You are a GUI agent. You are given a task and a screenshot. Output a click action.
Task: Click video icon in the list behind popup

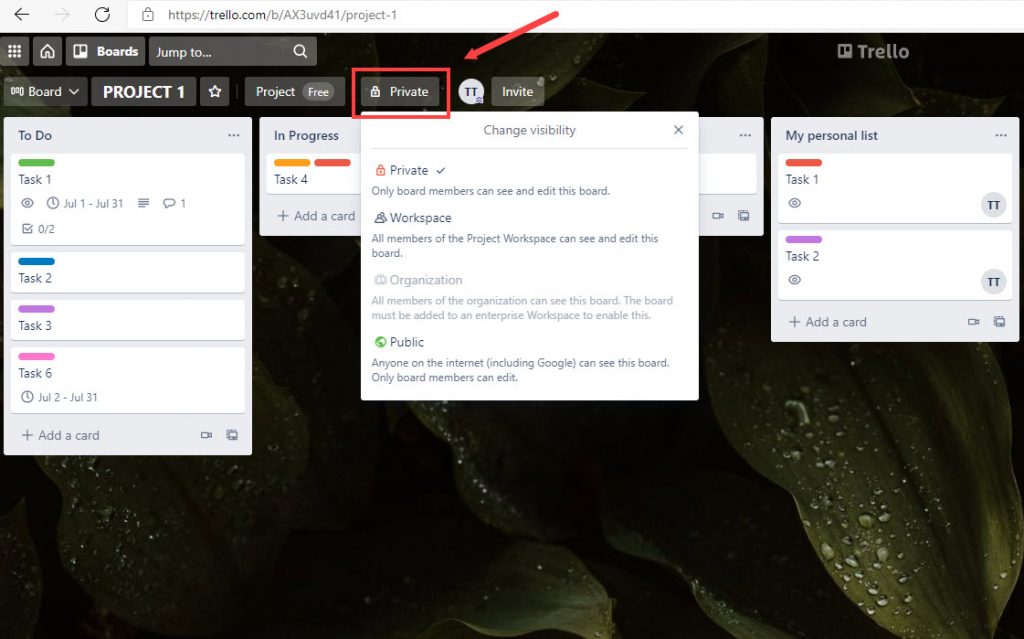click(x=718, y=216)
